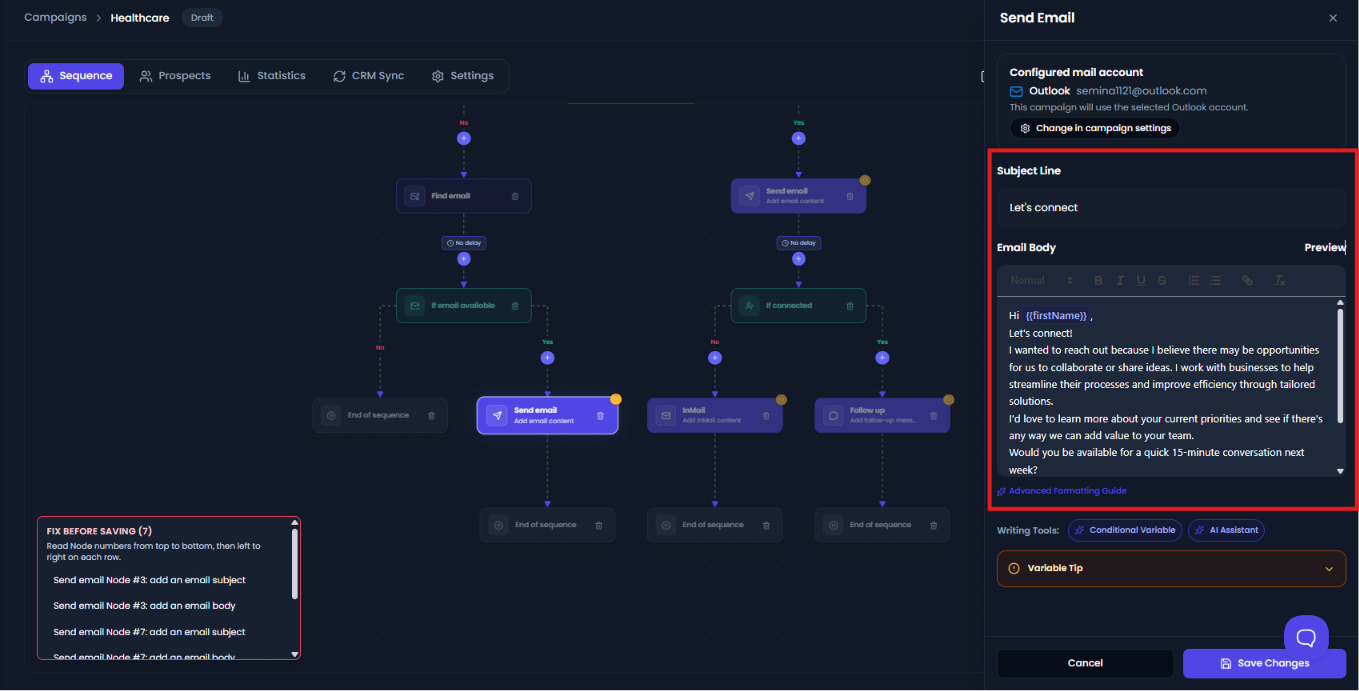Open the Normal text style dropdown
This screenshot has height=691, width=1359.
[1041, 281]
